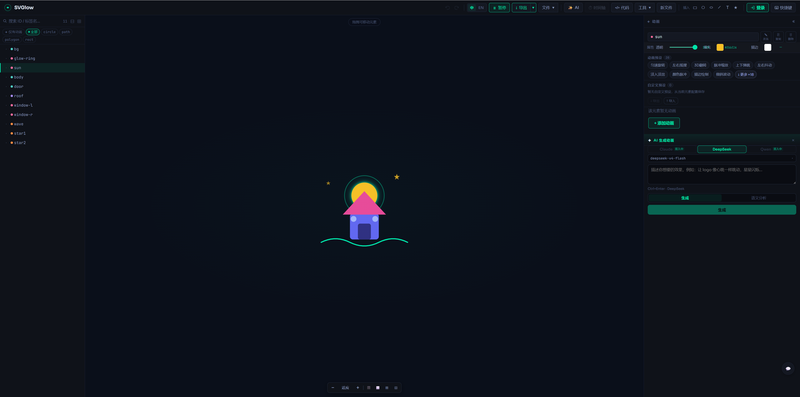This screenshot has height=397, width=800.
Task: Select the 'wave' layer
Action: click(x=42, y=124)
